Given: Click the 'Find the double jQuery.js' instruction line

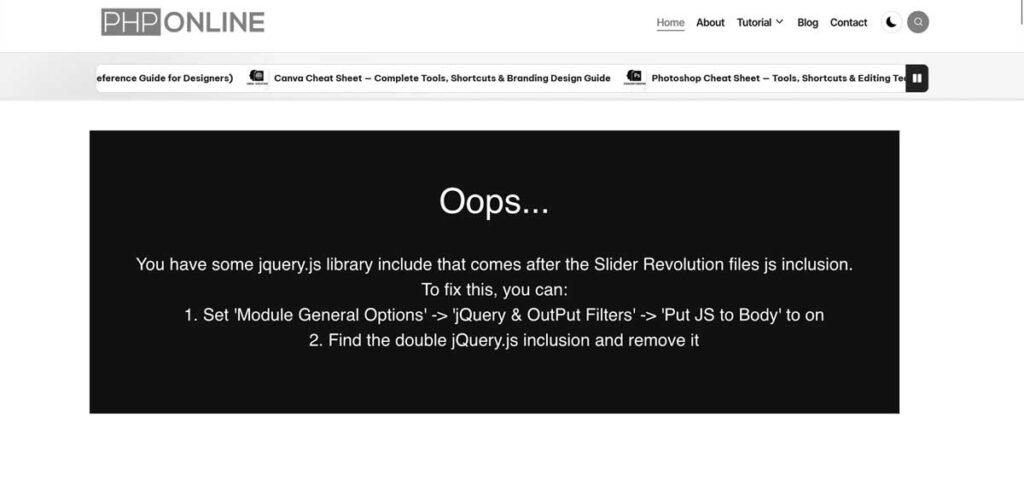Looking at the screenshot, I should pyautogui.click(x=504, y=340).
